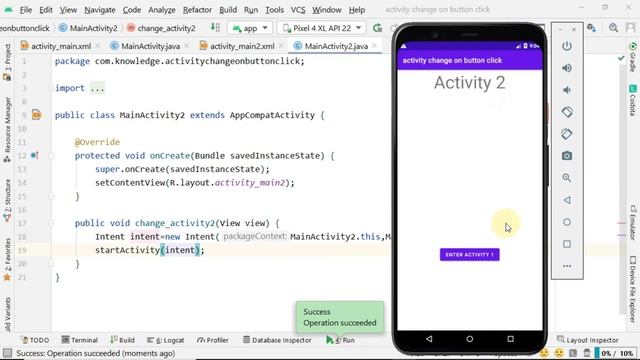Image resolution: width=640 pixels, height=360 pixels.
Task: Click the Codota side panel tab
Action: point(633,100)
